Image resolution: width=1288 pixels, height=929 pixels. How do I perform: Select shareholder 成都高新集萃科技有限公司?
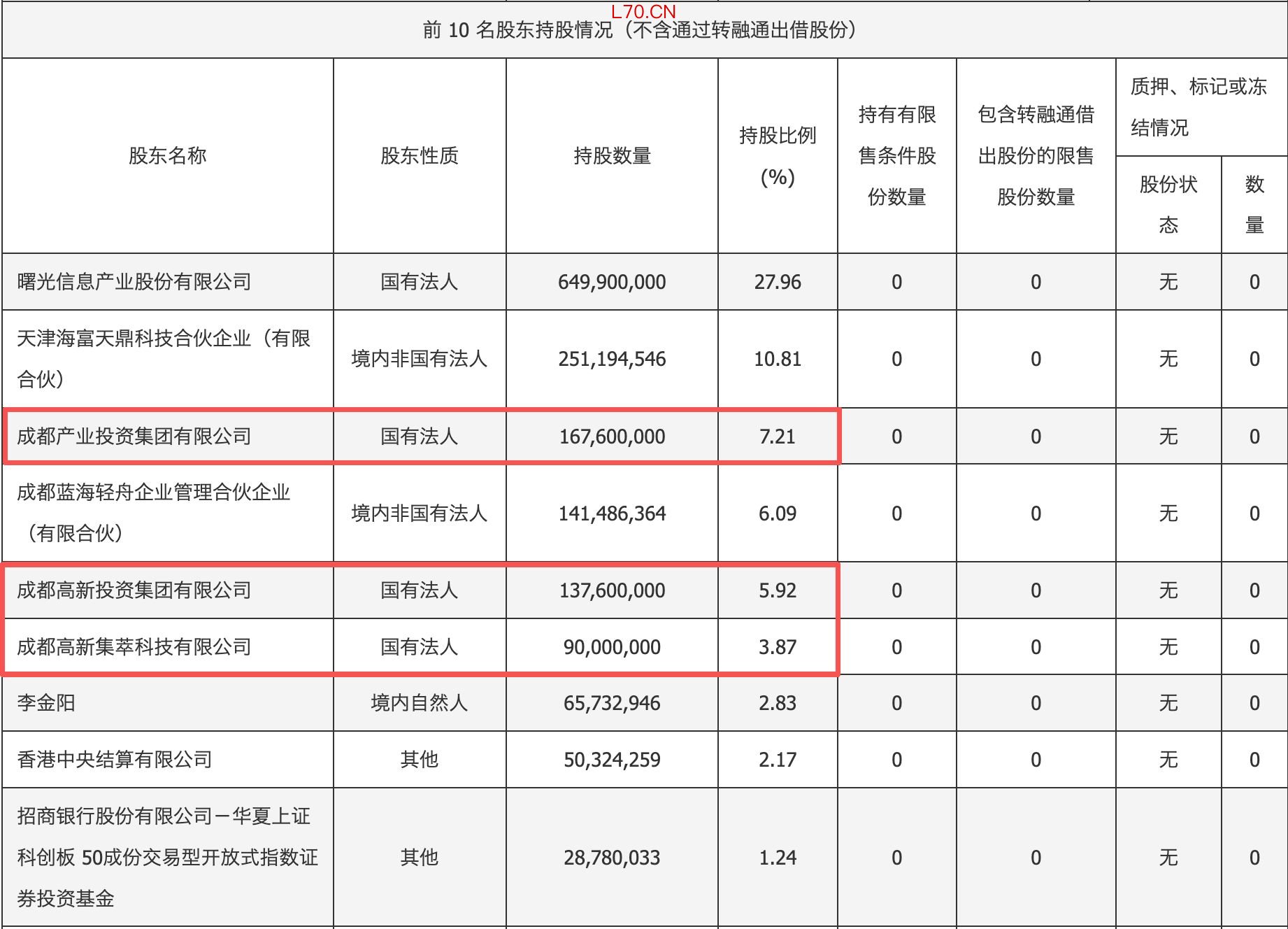pos(134,647)
